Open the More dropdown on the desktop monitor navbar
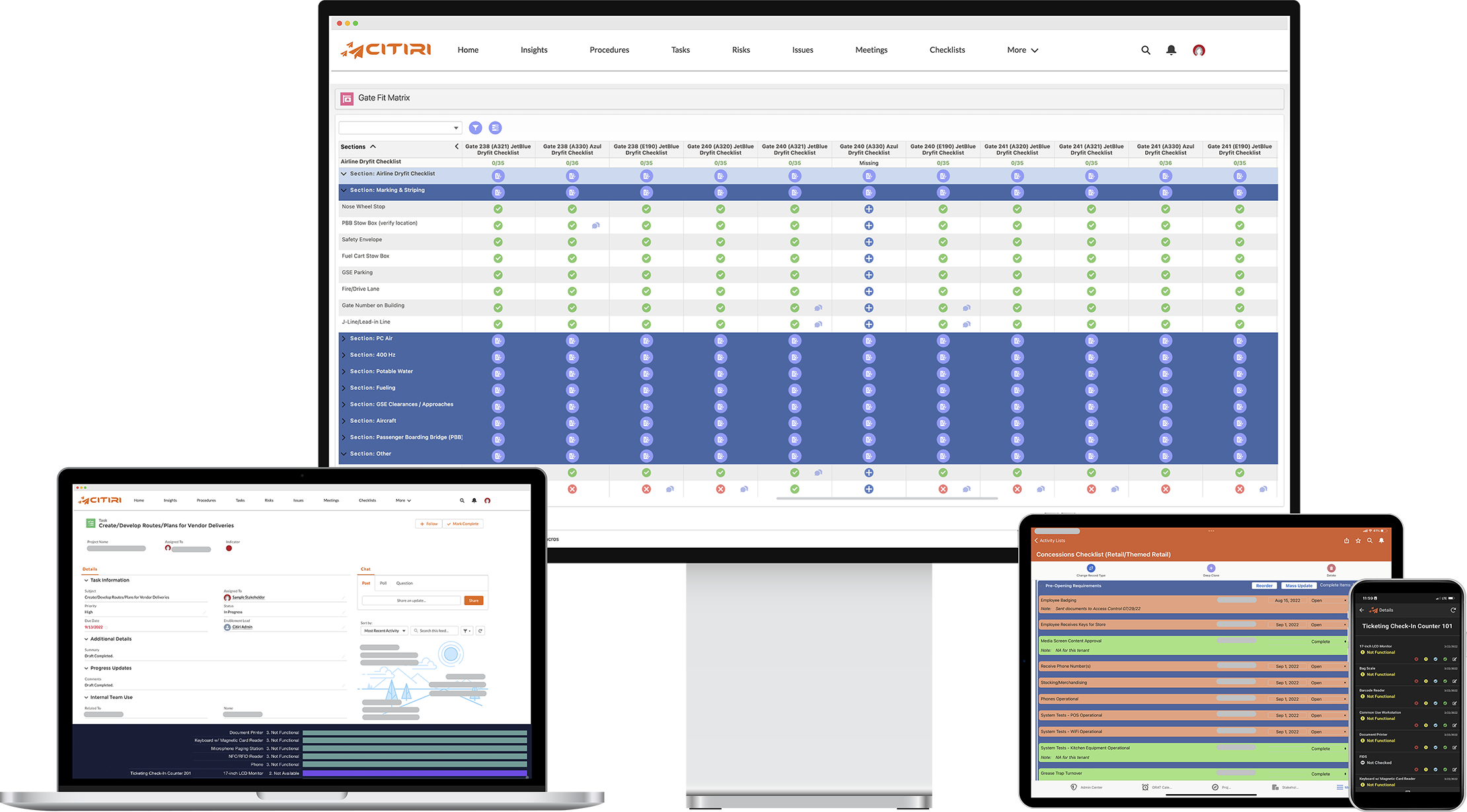This screenshot has height=812, width=1467. pos(1022,50)
